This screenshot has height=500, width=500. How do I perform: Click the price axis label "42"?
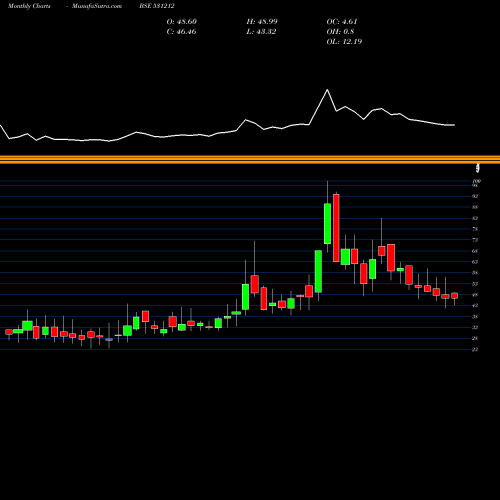pos(475,306)
